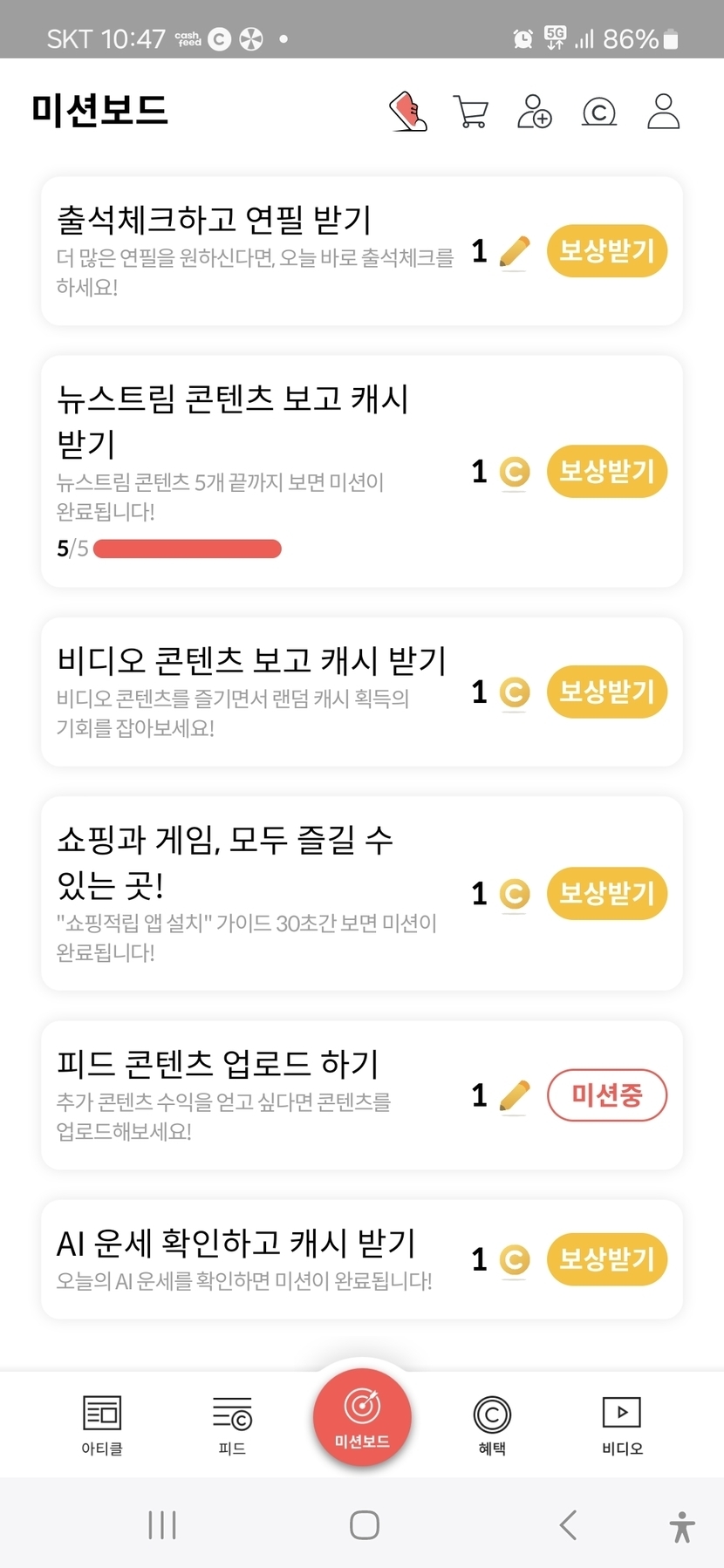
Task: Click the 5/5 red progress bar
Action: 188,549
